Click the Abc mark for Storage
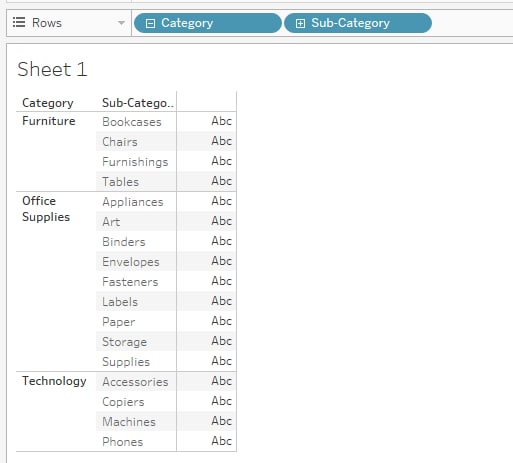This screenshot has height=463, width=513. tap(221, 341)
